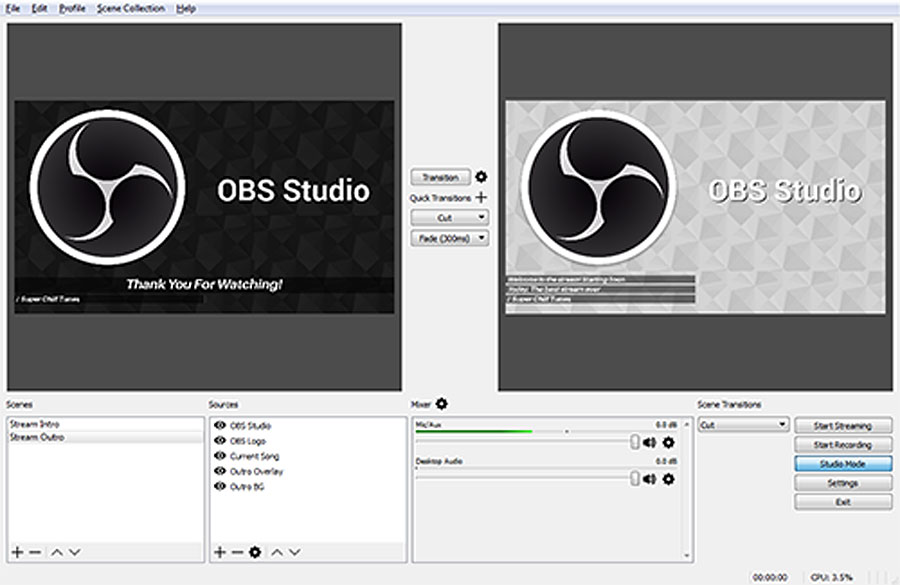The width and height of the screenshot is (900, 585).
Task: Add a quick transition with plus icon
Action: 481,197
